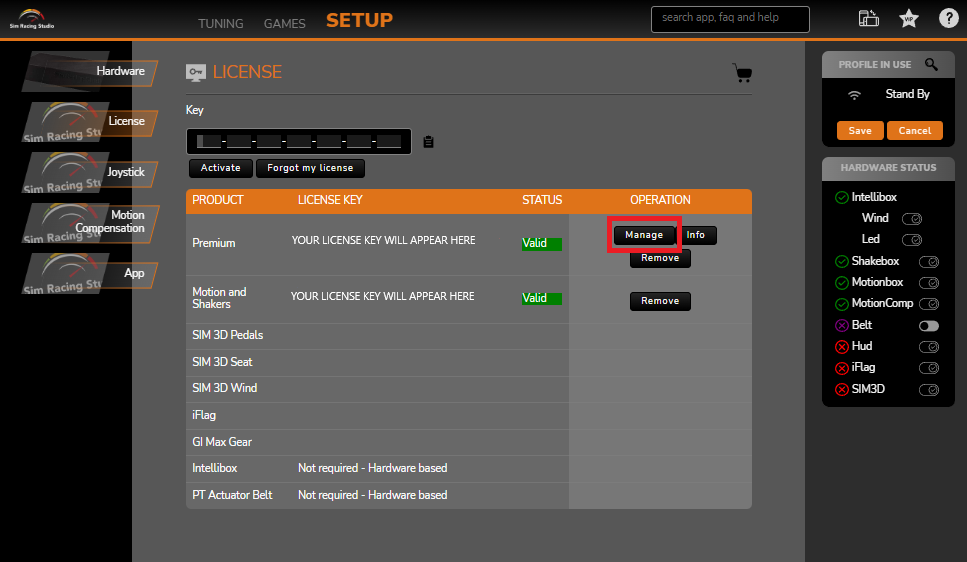The image size is (967, 562).
Task: Click the iFlag red error icon
Action: click(841, 368)
